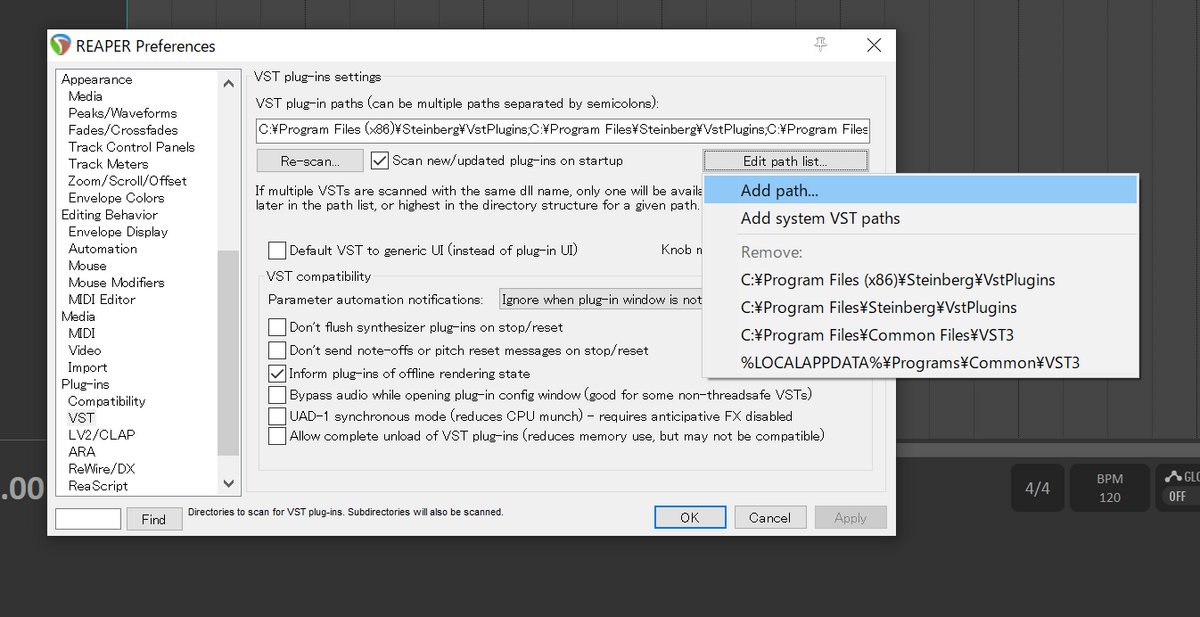
Task: Click the BPM 120 tempo box
Action: [x=1110, y=489]
